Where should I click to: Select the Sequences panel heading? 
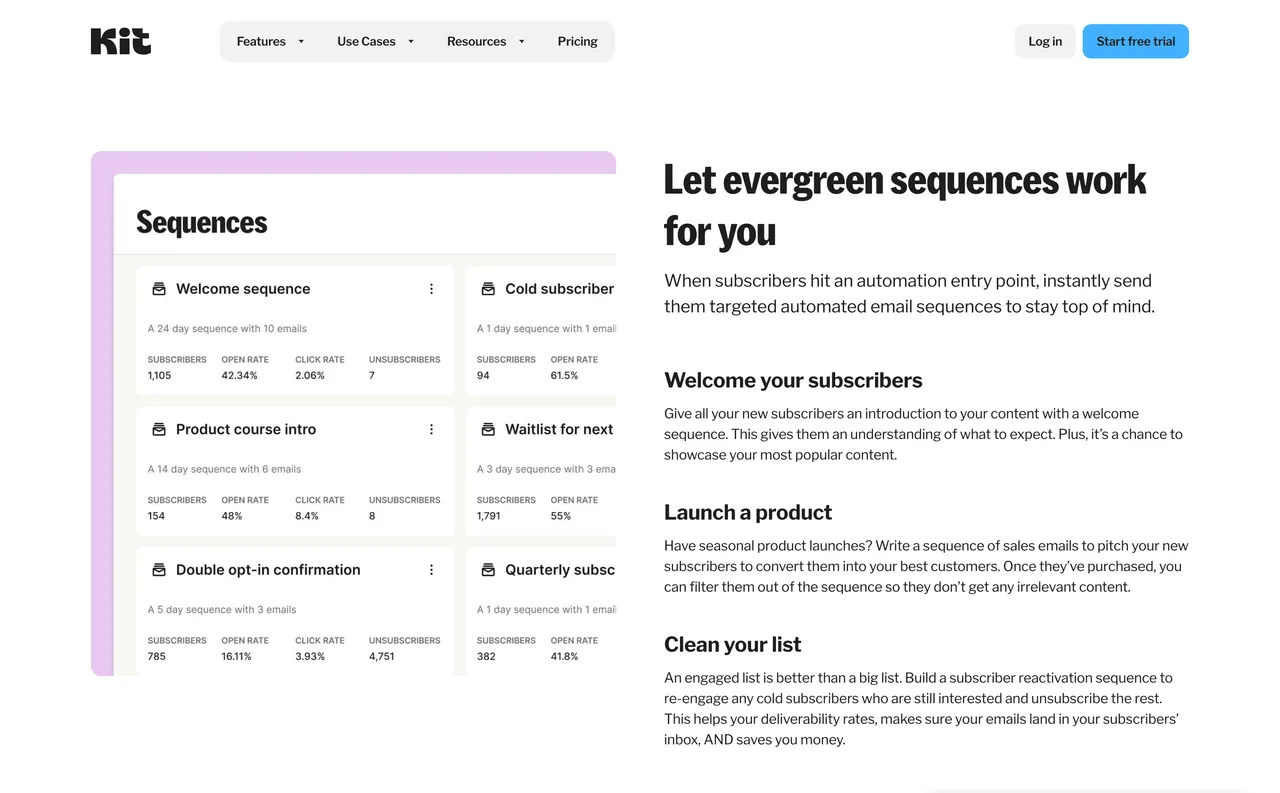click(x=201, y=222)
